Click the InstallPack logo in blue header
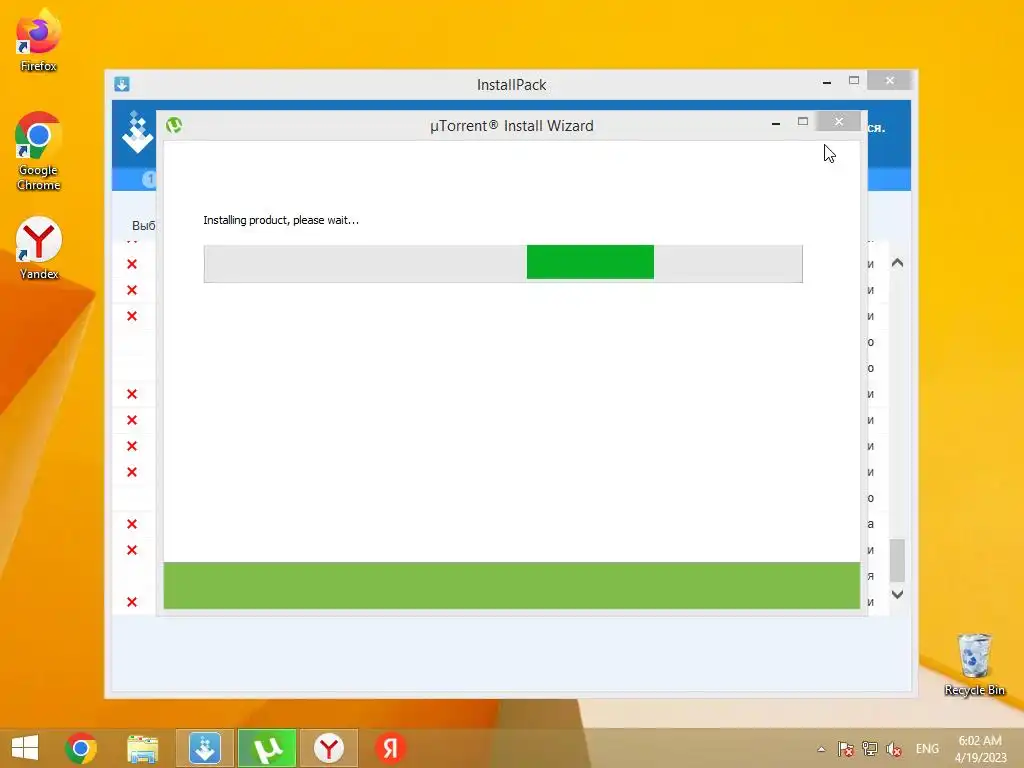The width and height of the screenshot is (1024, 768). 137,133
